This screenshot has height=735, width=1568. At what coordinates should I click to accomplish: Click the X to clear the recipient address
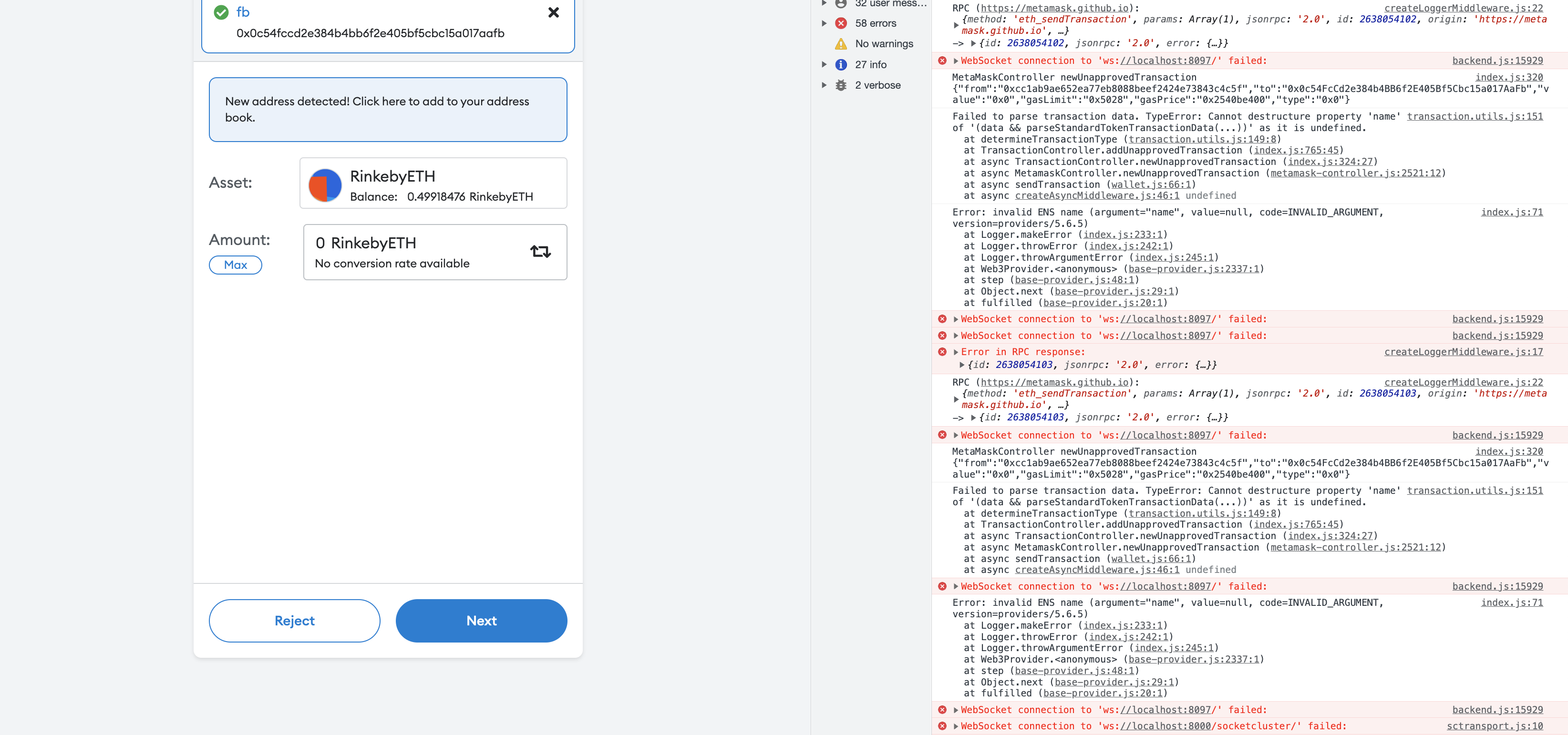pos(553,12)
